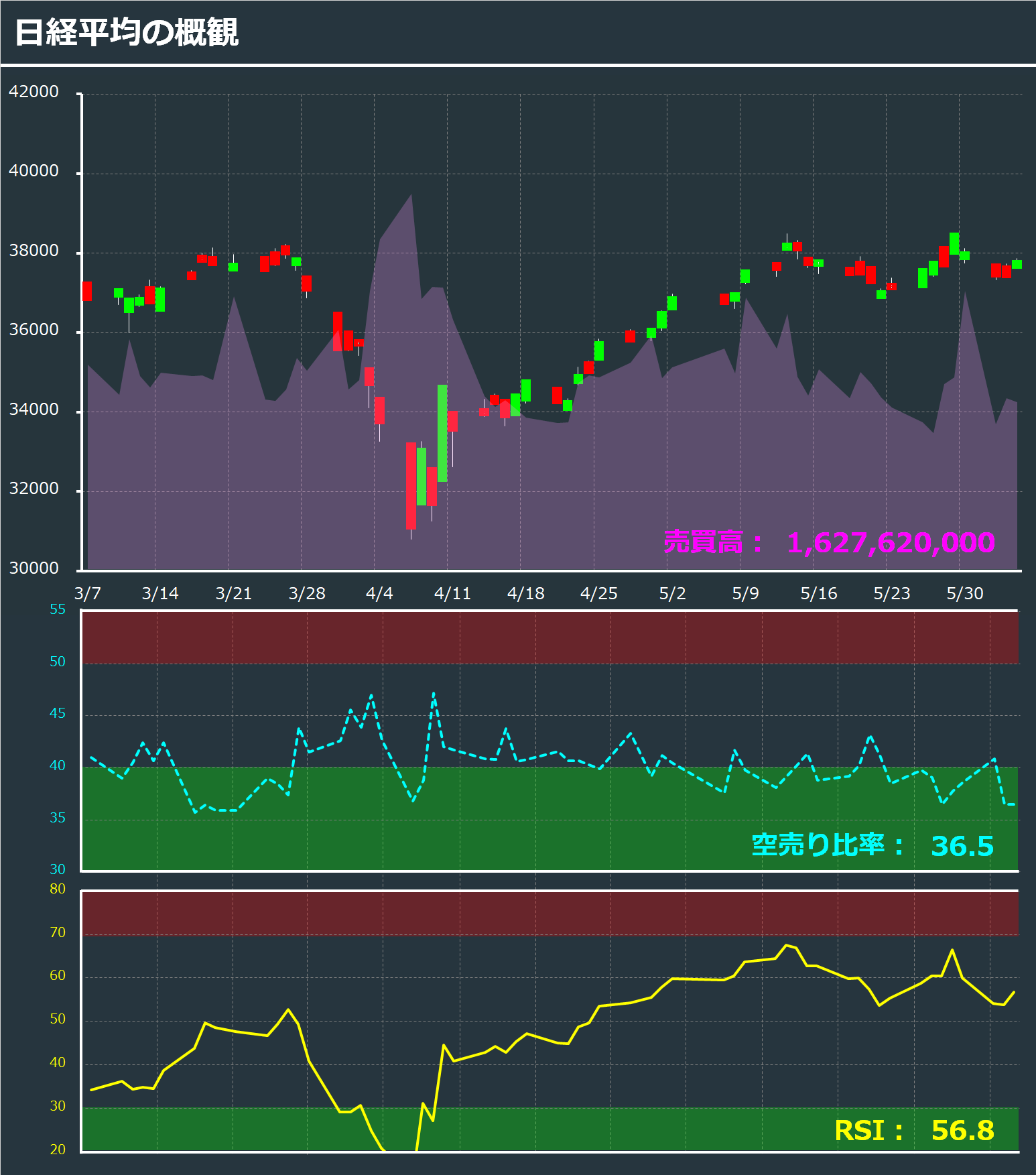Select the 3/28 date label

[x=306, y=593]
